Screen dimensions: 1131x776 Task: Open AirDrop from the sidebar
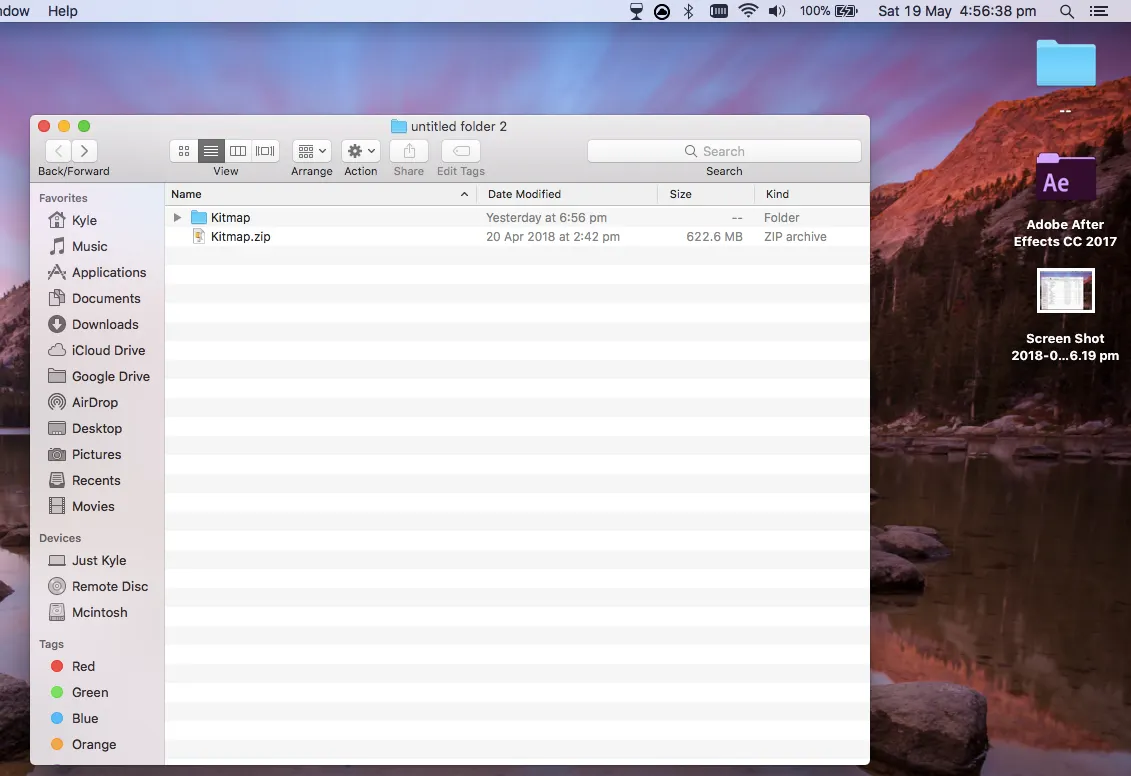pyautogui.click(x=95, y=402)
